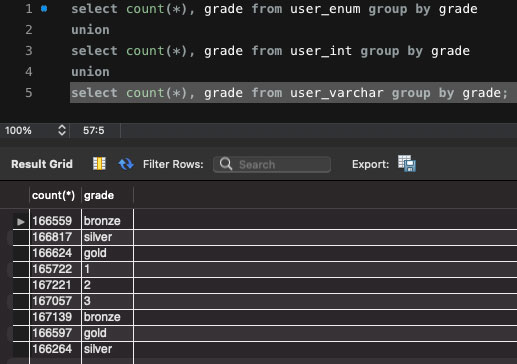This screenshot has width=517, height=364.
Task: Click the wrap cell content icon
Action: tap(99, 164)
